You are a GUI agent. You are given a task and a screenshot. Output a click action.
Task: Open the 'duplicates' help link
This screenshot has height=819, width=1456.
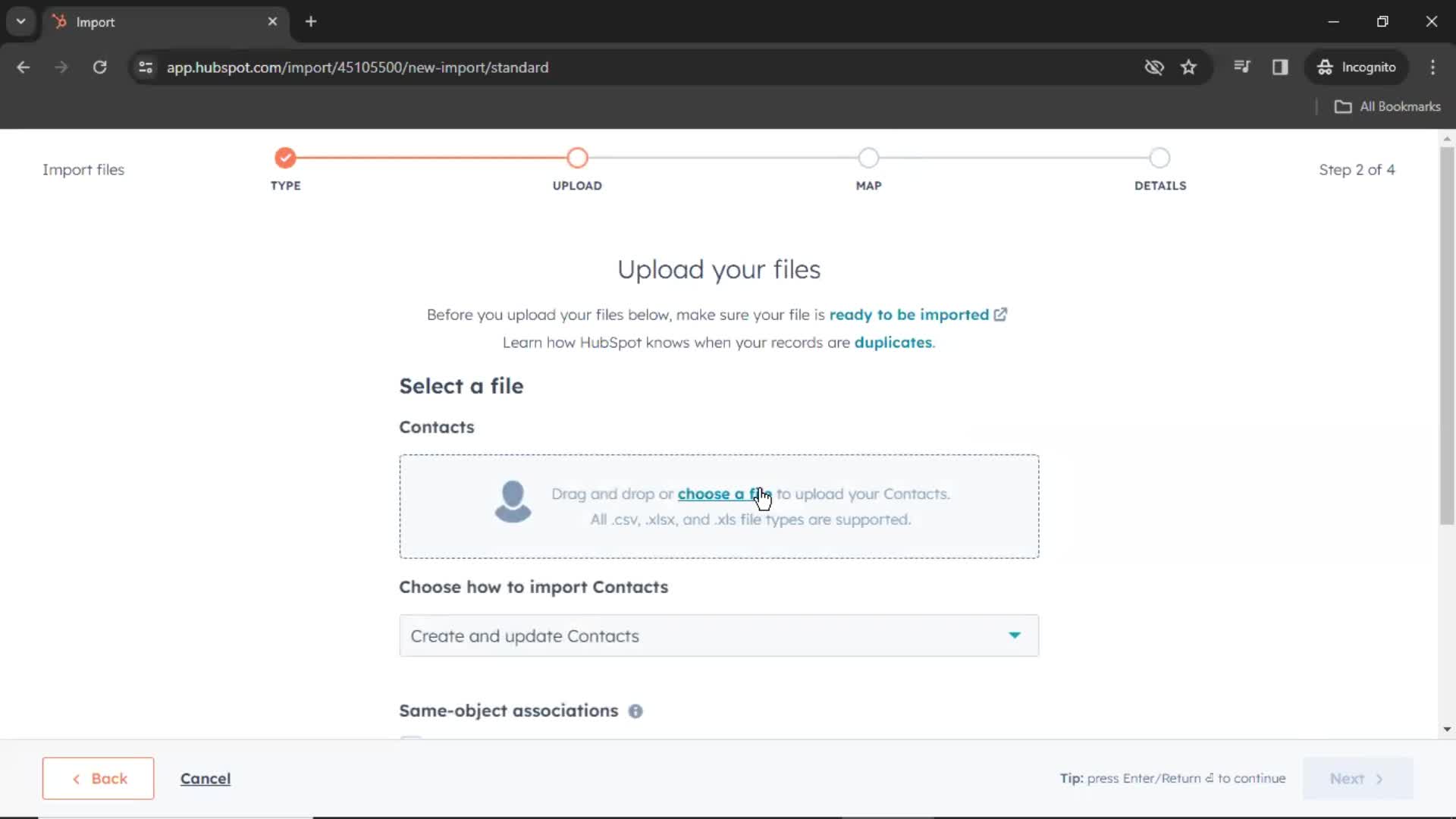point(893,343)
